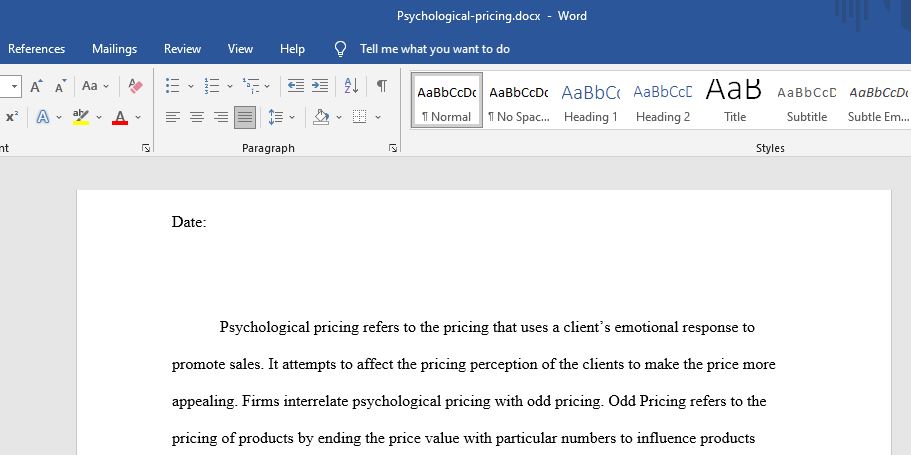This screenshot has width=911, height=455.
Task: Click the Sort A to Z icon
Action: pos(351,86)
